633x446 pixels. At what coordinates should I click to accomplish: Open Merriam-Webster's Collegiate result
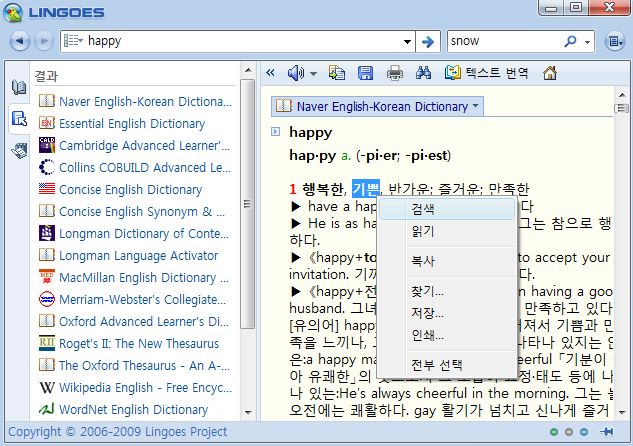[132, 299]
